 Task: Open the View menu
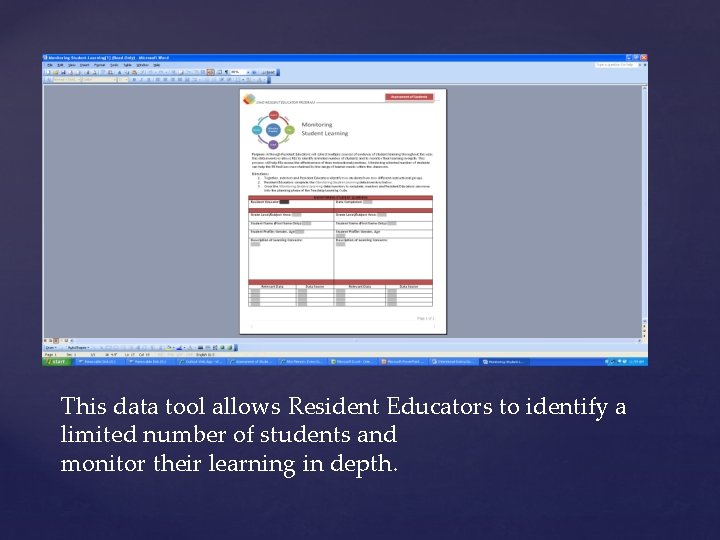[x=72, y=65]
